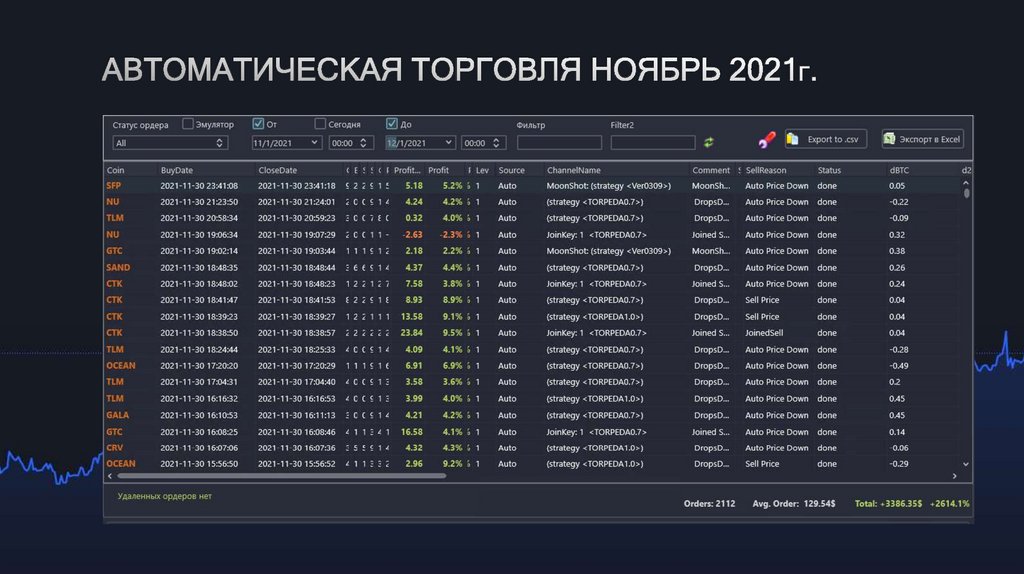Click the dBTC value -0.49

click(x=899, y=366)
